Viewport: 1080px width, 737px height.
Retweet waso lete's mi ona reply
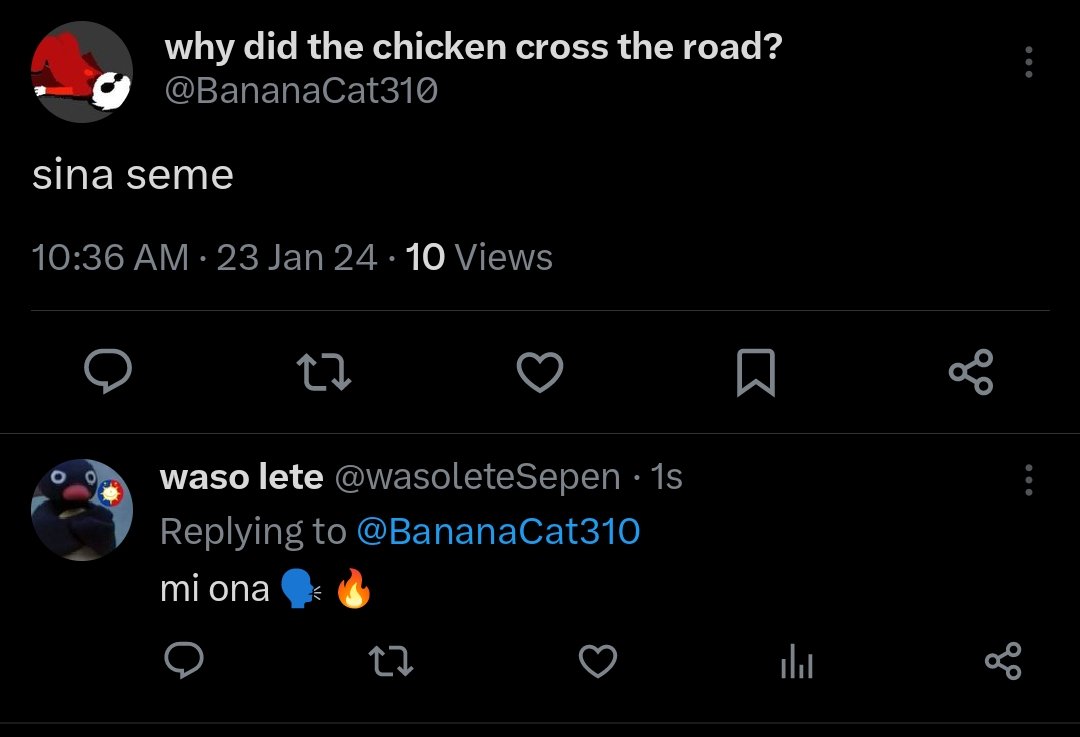pos(391,661)
